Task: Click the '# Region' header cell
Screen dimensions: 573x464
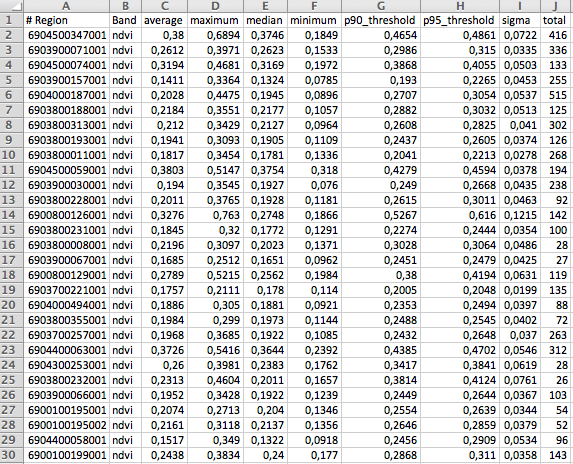Action: coord(67,20)
